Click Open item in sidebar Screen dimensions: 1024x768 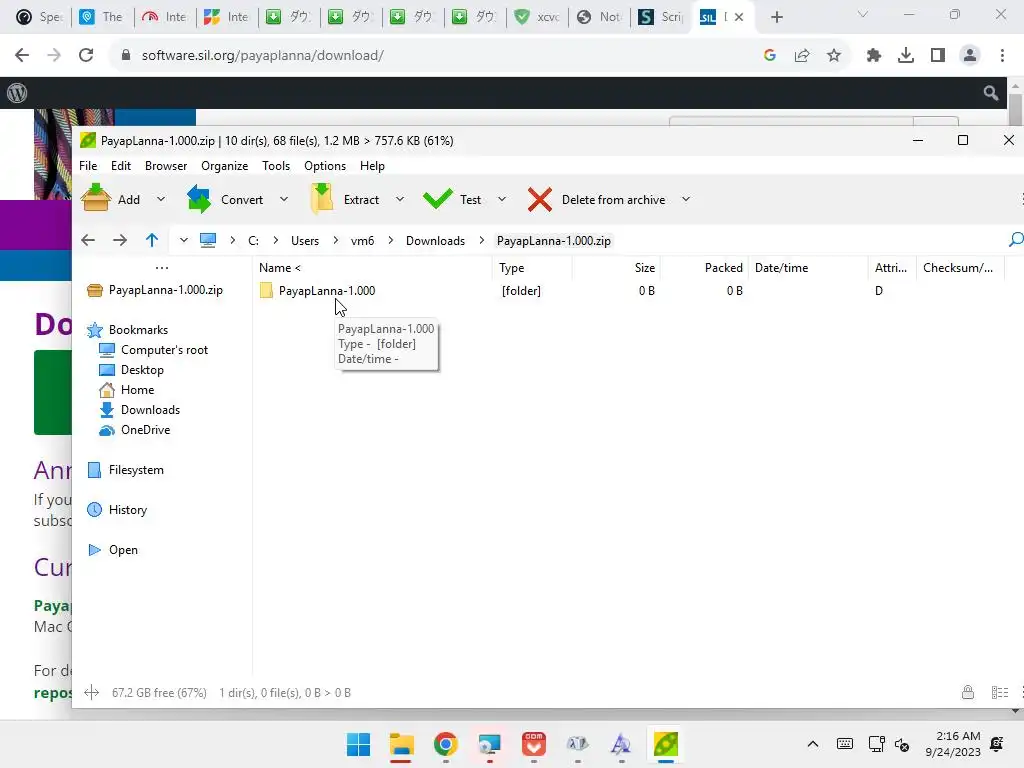click(x=123, y=550)
